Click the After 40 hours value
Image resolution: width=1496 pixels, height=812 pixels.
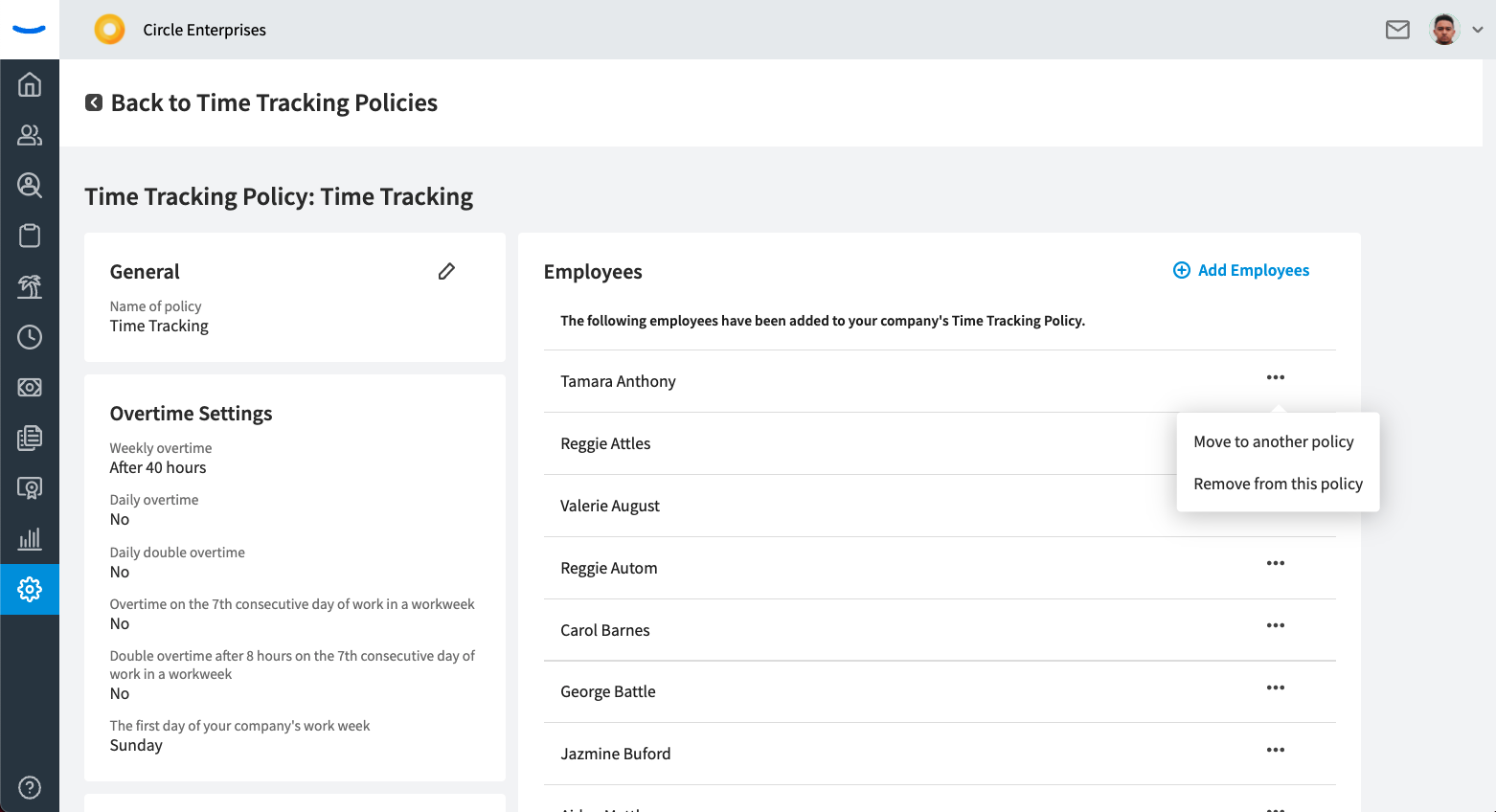158,467
